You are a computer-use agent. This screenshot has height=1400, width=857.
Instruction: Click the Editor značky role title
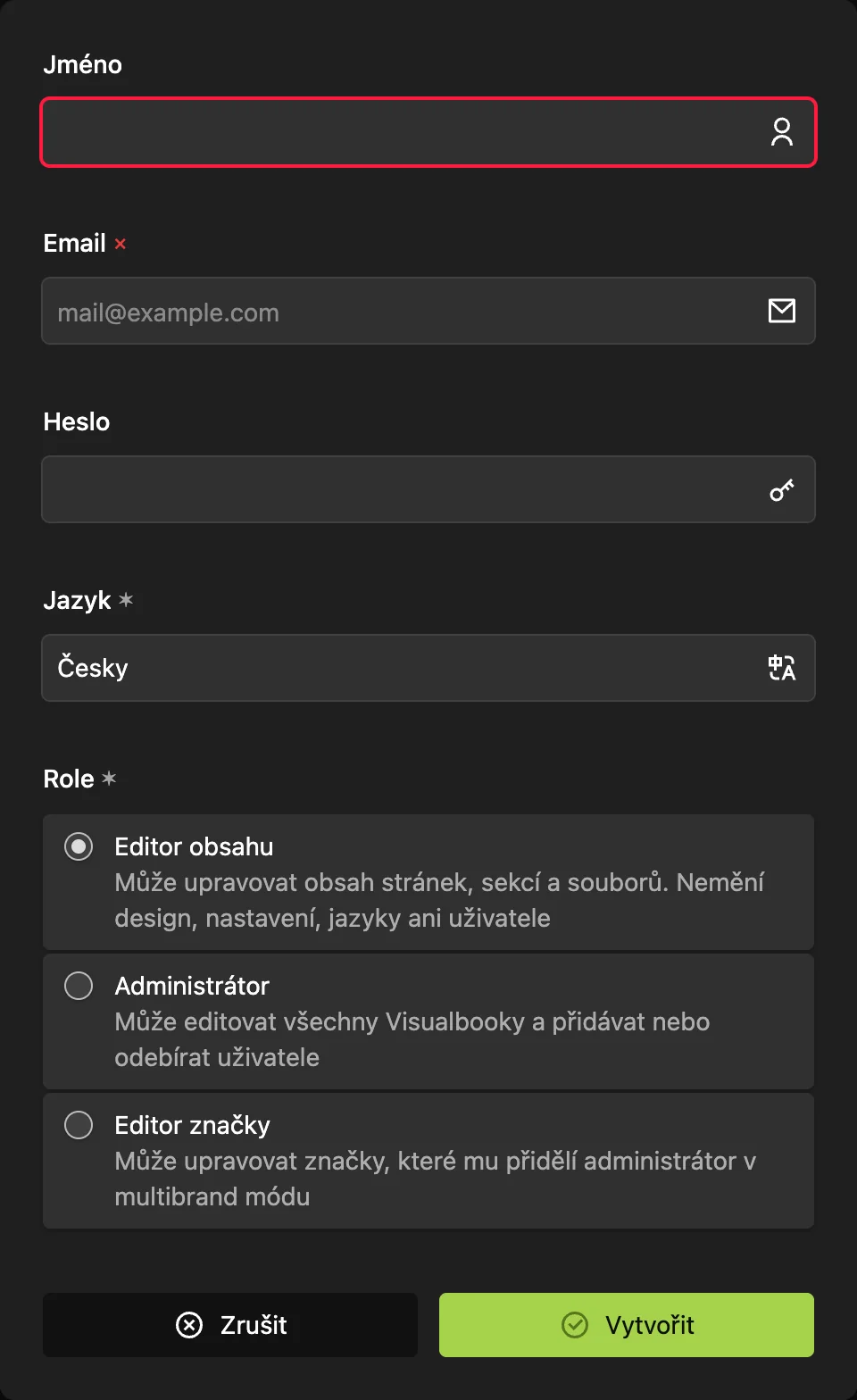pos(192,1125)
